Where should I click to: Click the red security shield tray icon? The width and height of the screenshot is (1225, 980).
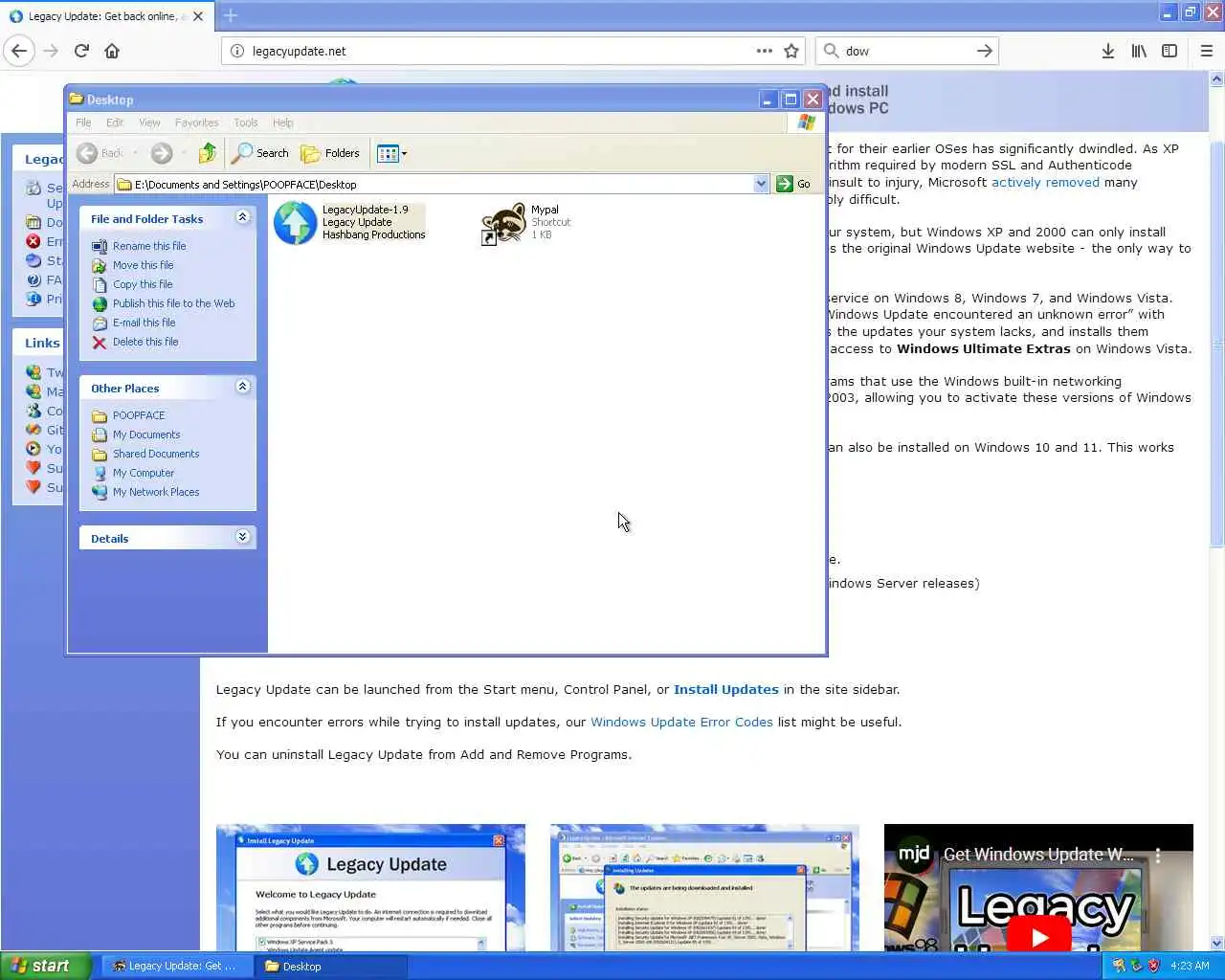[x=1153, y=966]
